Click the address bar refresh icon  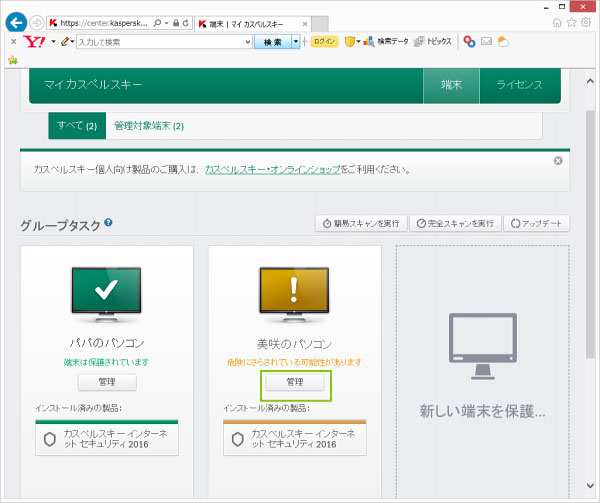click(186, 23)
